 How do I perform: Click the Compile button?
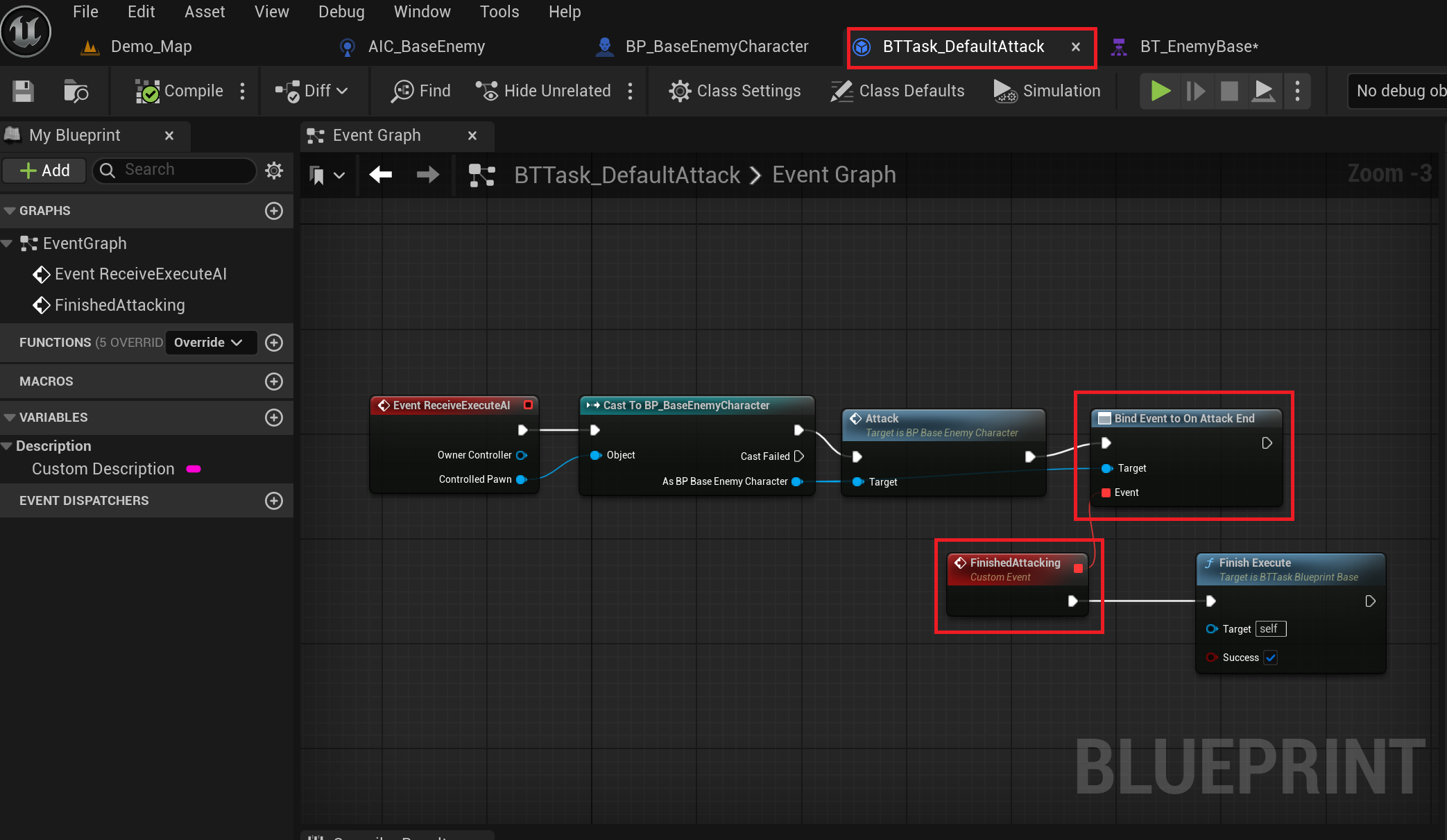[x=180, y=91]
